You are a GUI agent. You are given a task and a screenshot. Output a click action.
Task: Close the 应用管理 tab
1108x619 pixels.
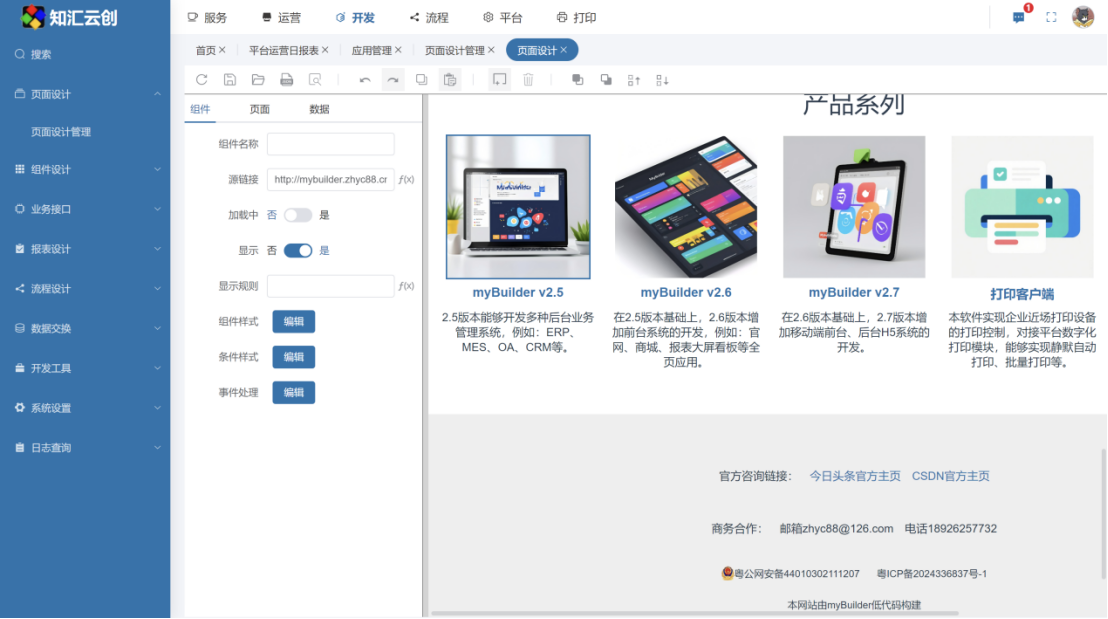[399, 50]
